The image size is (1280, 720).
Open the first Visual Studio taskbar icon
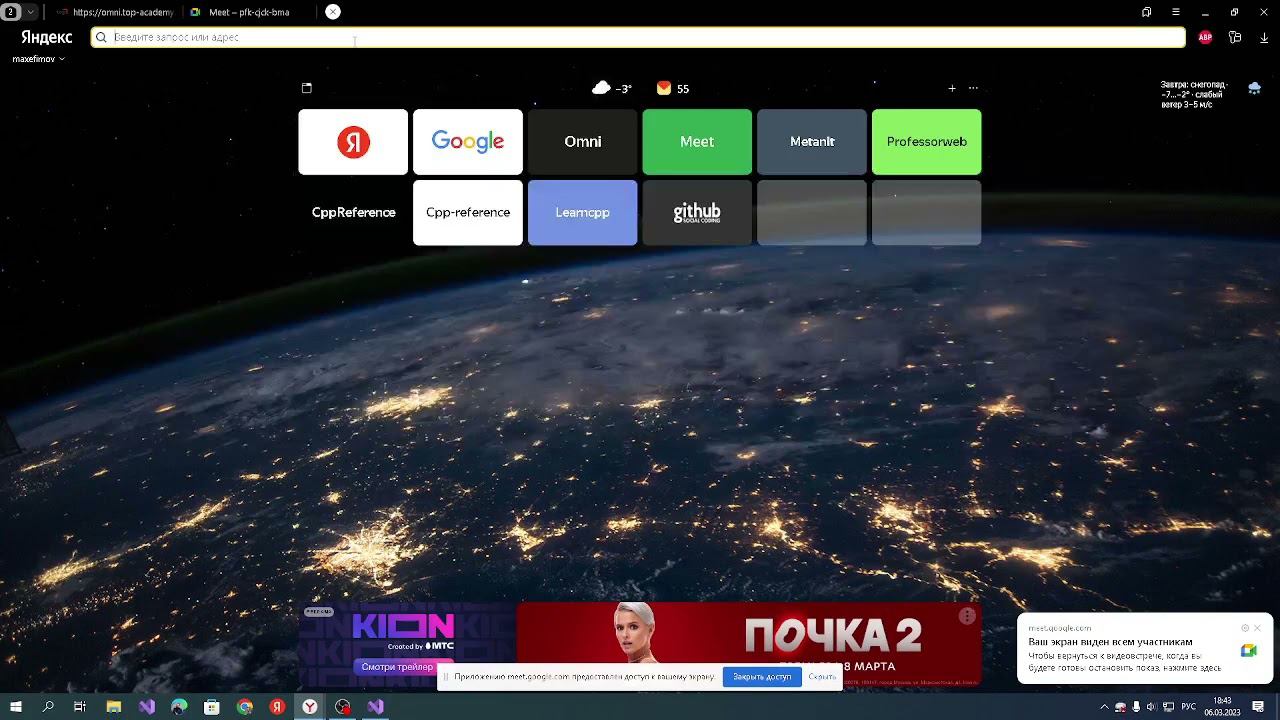click(x=147, y=707)
